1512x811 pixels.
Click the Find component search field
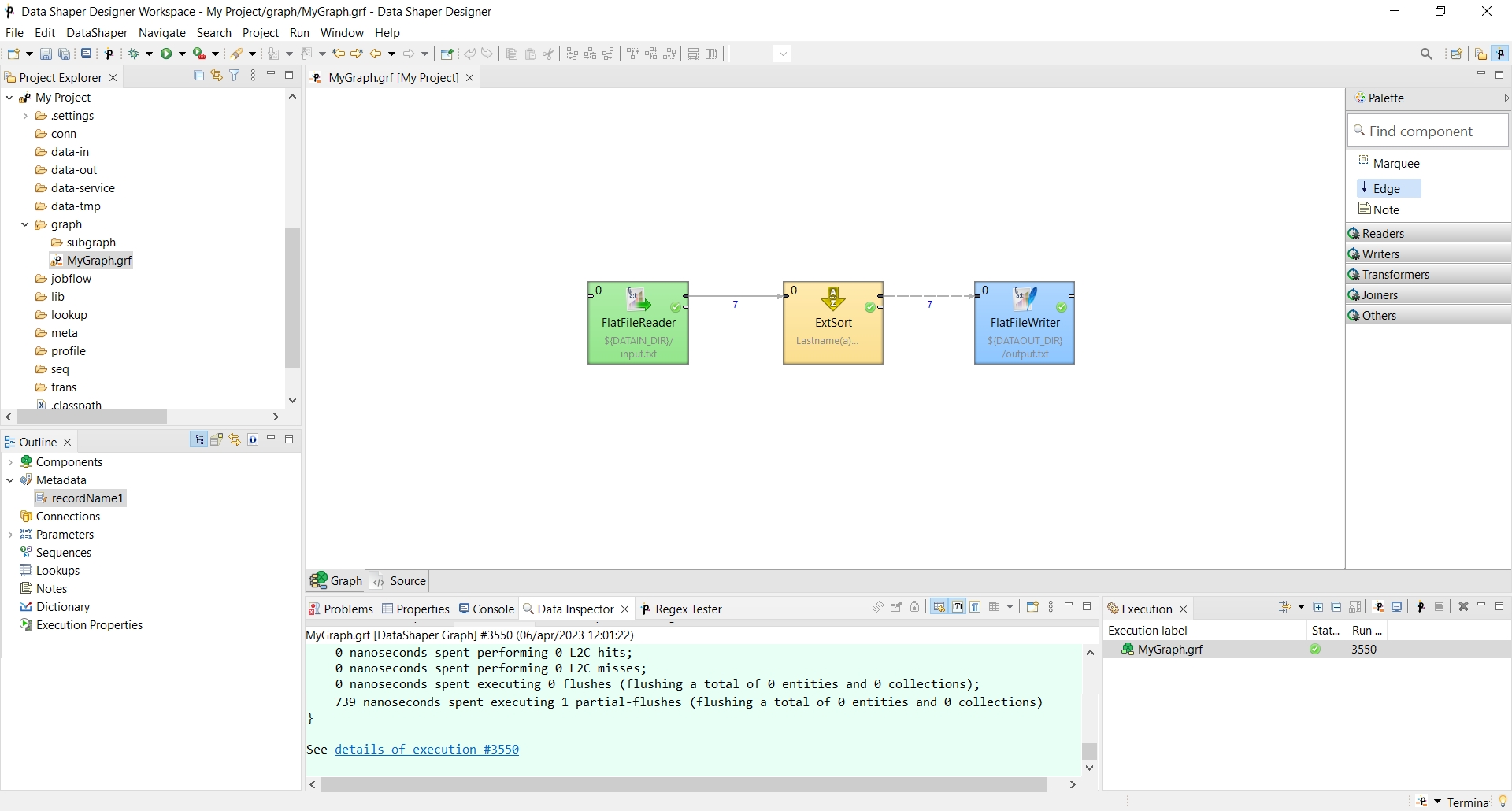click(1428, 131)
